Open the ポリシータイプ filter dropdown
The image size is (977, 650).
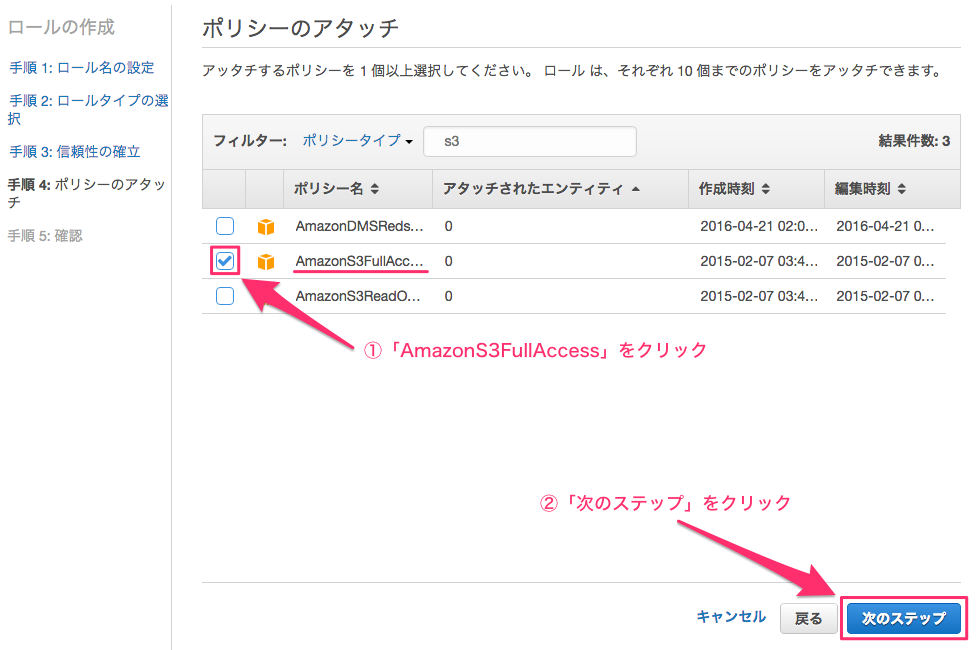358,141
